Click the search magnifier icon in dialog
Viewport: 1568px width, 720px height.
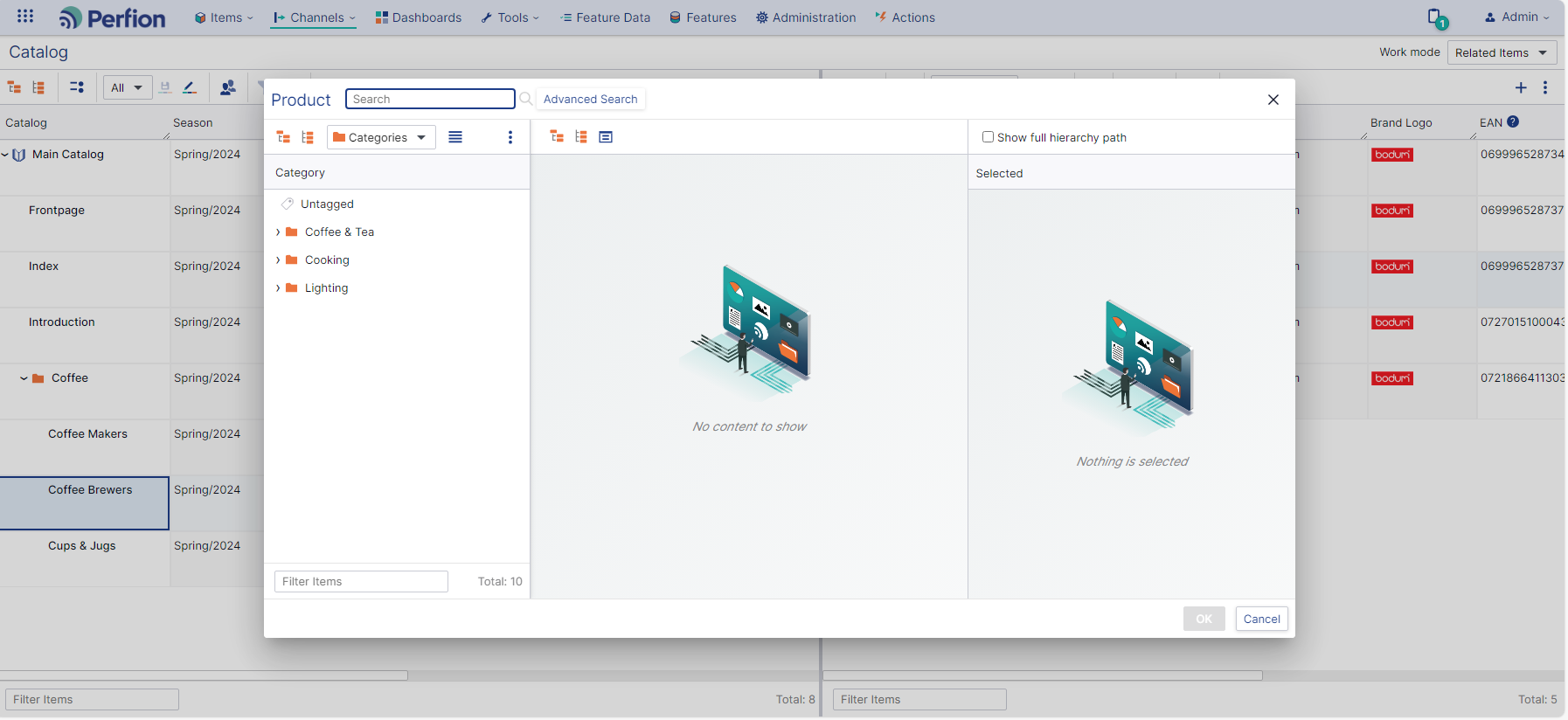(526, 99)
